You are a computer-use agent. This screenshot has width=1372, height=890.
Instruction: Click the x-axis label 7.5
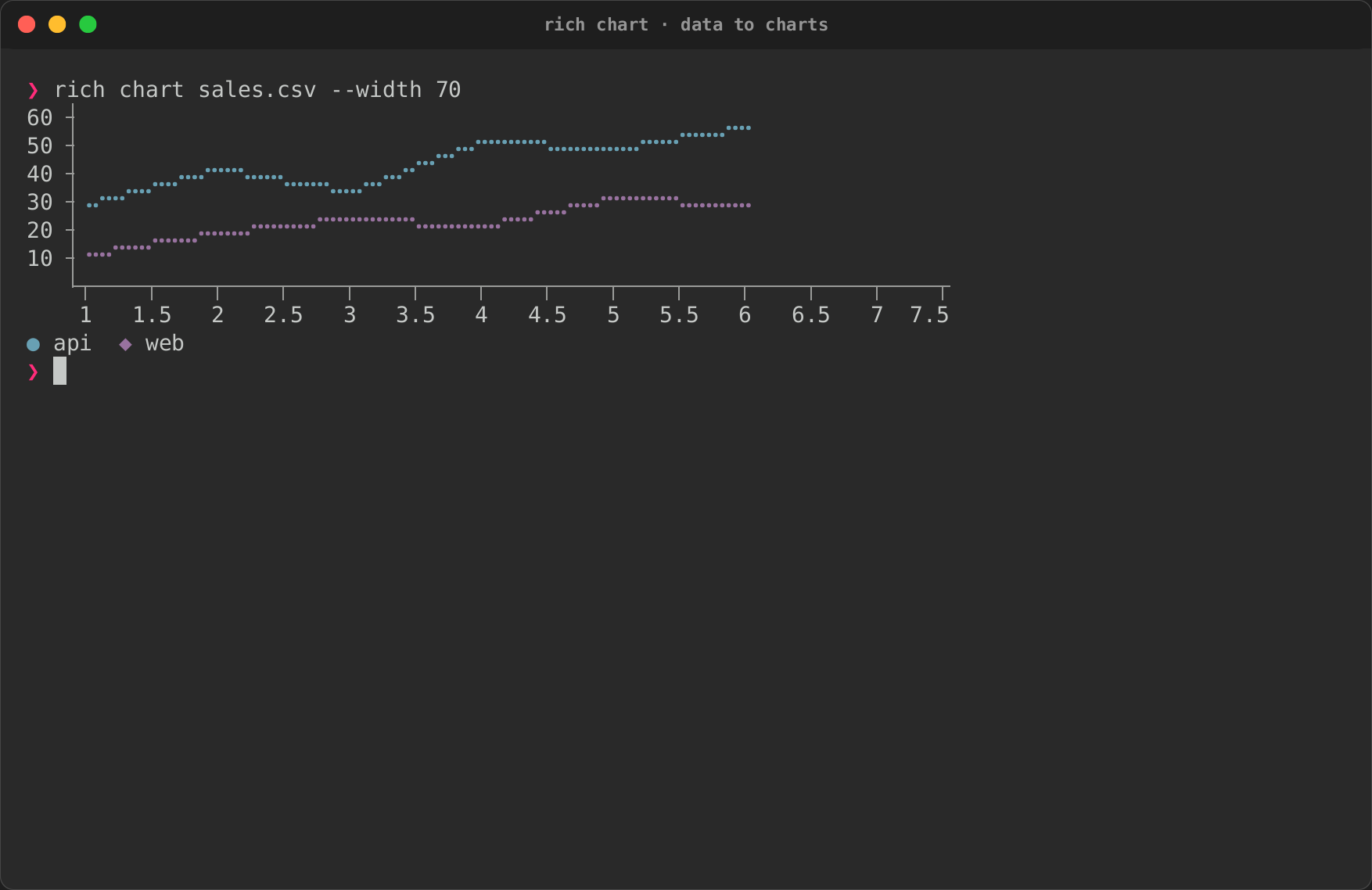pos(929,314)
